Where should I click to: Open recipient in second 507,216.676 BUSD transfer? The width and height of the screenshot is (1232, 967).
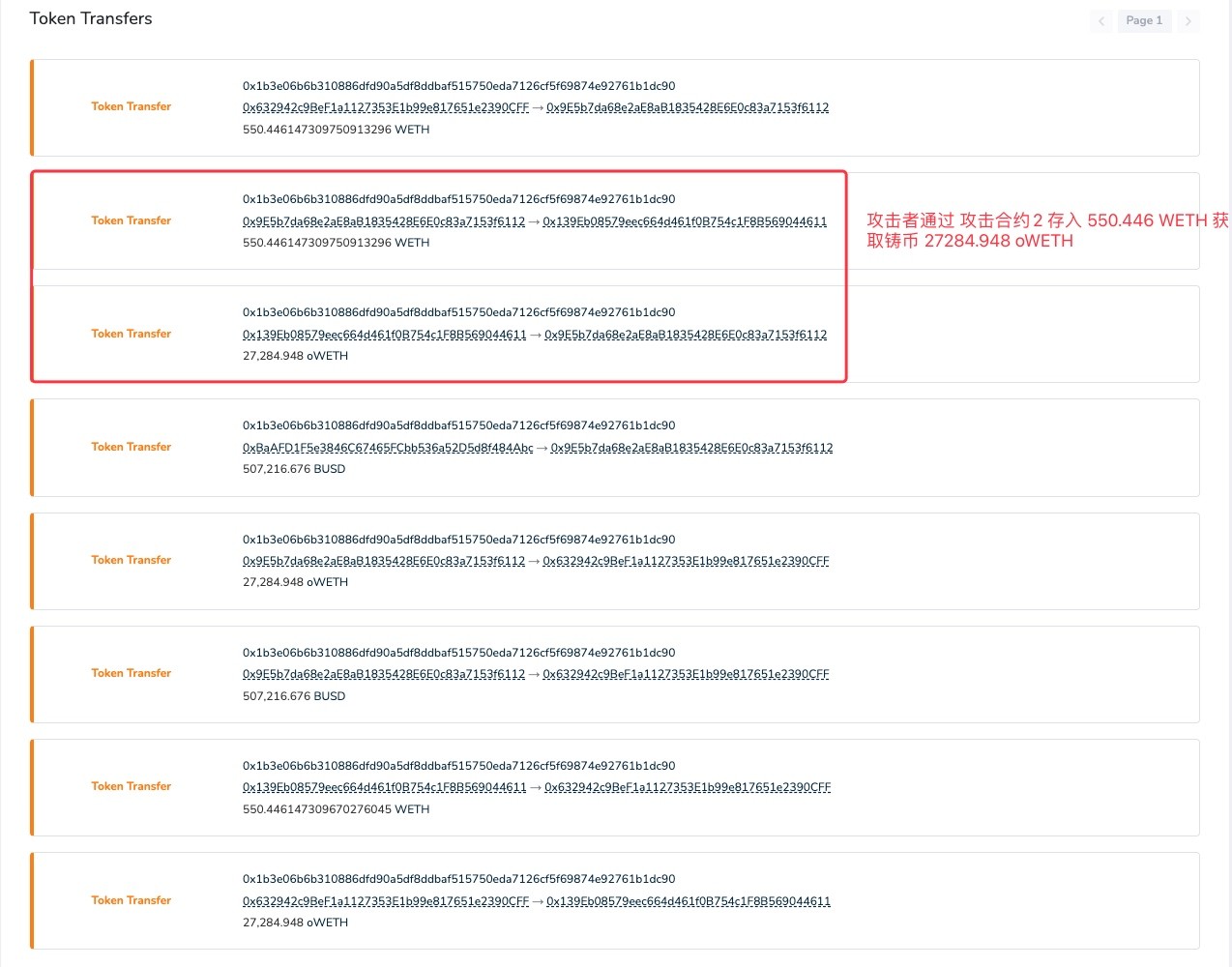pos(686,674)
